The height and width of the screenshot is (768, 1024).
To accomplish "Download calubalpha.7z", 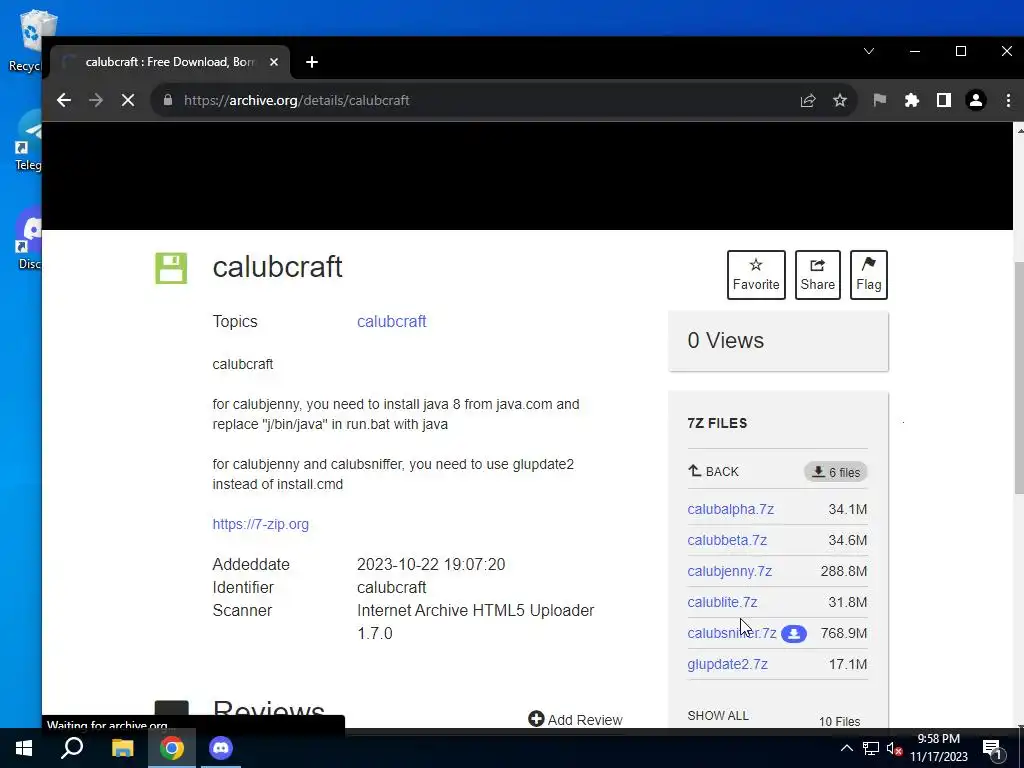I will pyautogui.click(x=730, y=509).
